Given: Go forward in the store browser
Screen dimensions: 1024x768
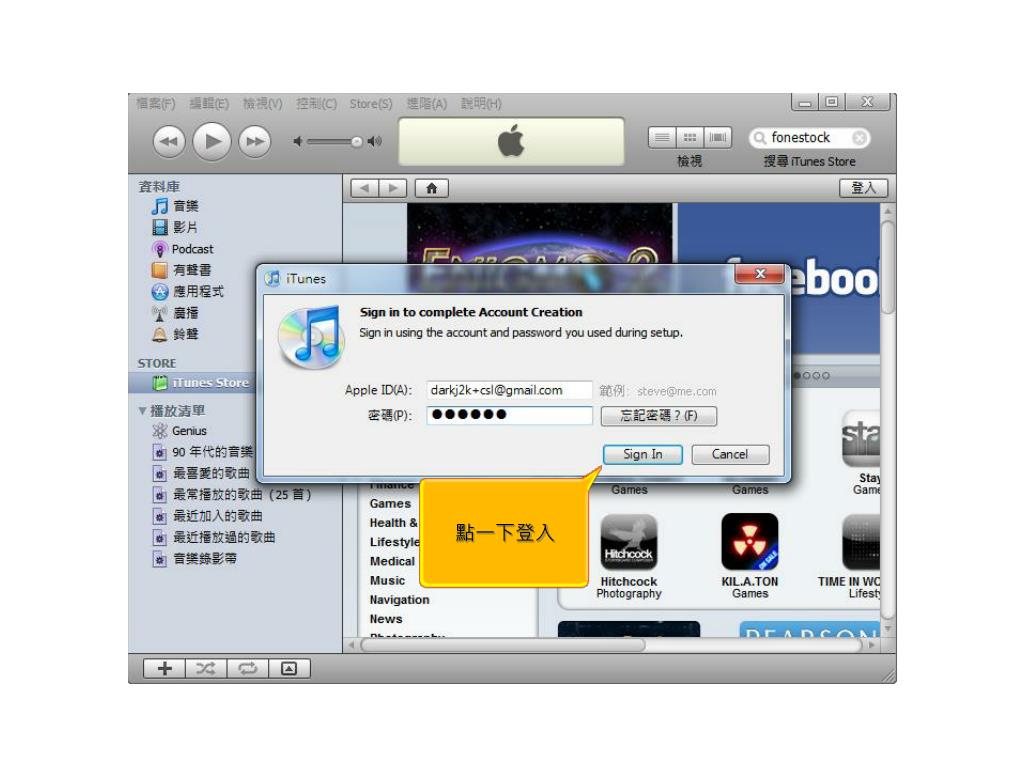Looking at the screenshot, I should pyautogui.click(x=392, y=188).
